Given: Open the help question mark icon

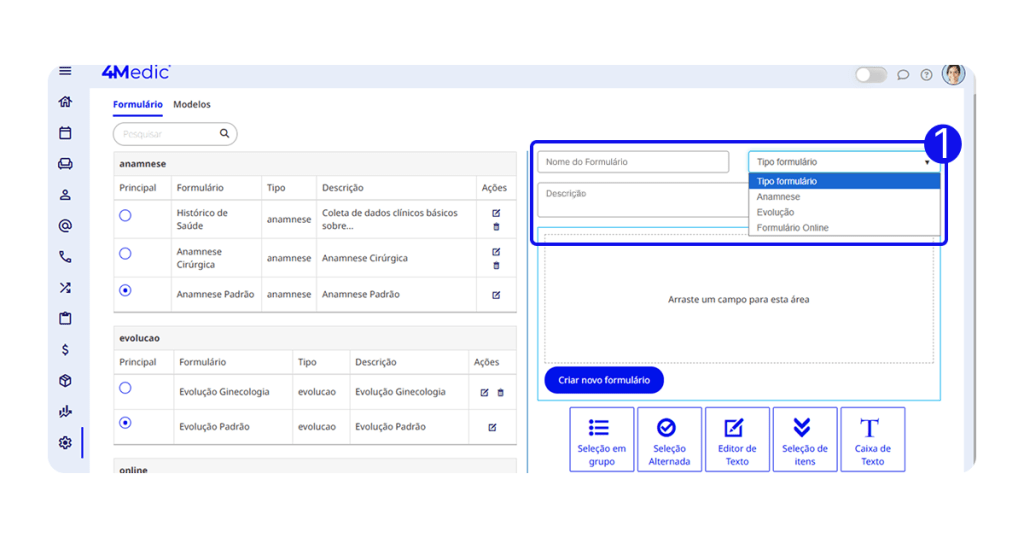Looking at the screenshot, I should pos(926,75).
